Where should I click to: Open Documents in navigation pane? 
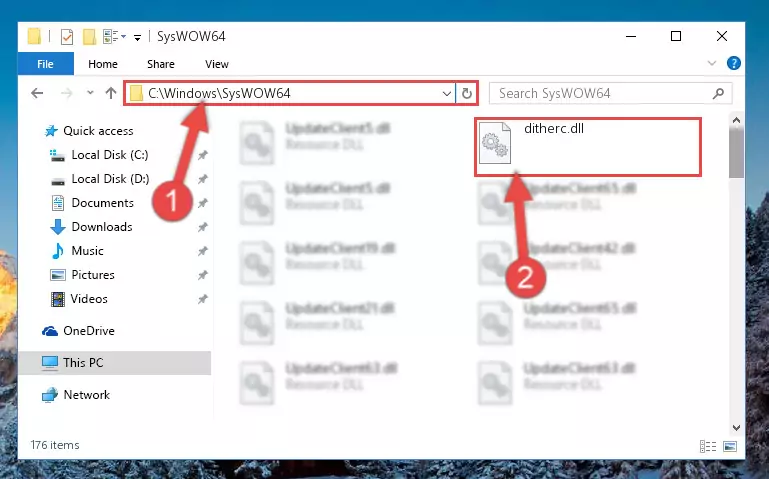click(103, 203)
